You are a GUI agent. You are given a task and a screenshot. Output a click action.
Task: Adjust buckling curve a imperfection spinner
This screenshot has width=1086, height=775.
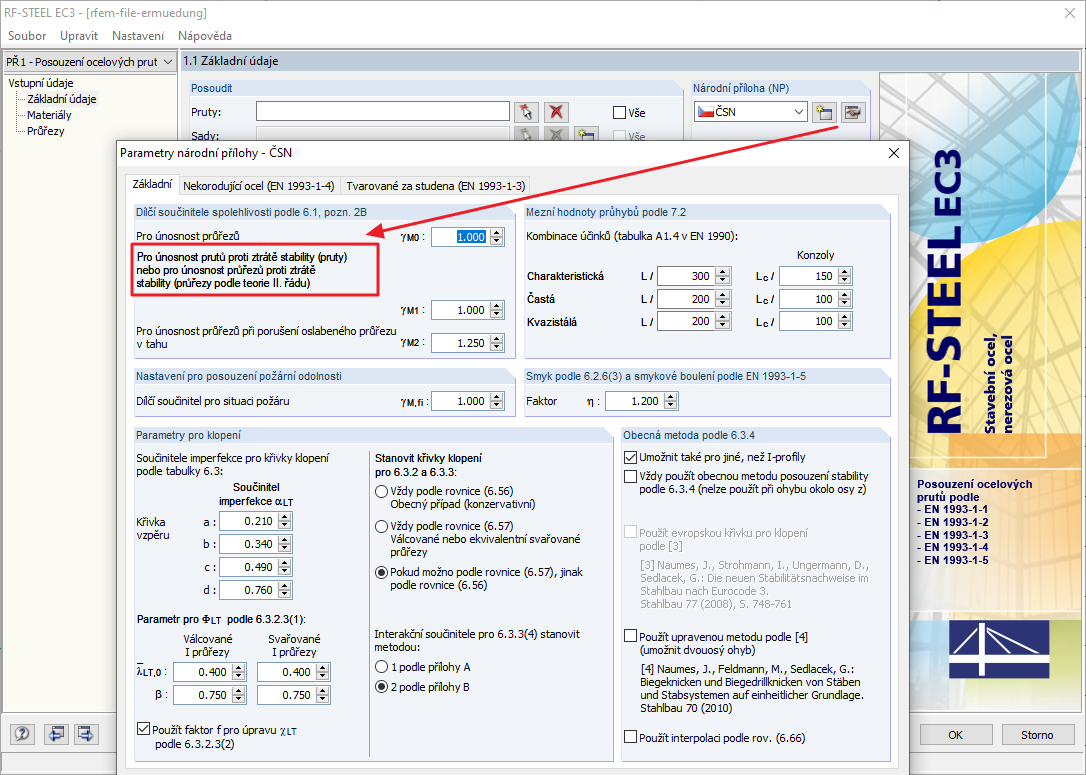[285, 521]
